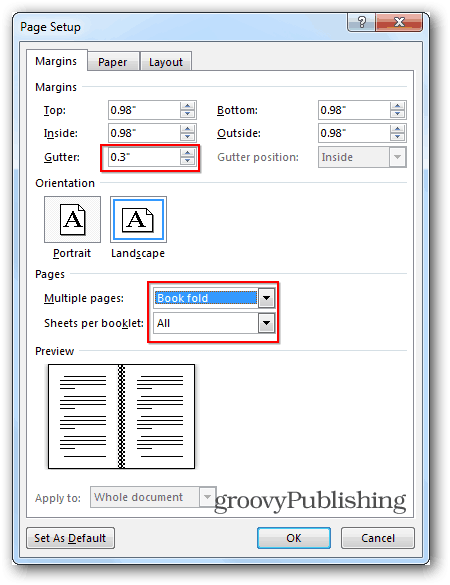Open the Gutter position dropdown
The width and height of the screenshot is (450, 585).
point(397,157)
